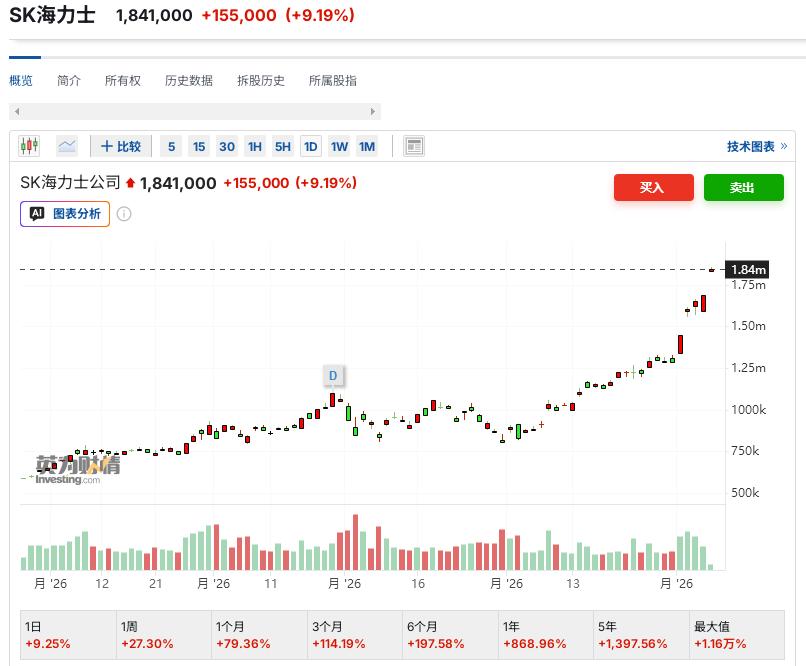Choose the 1H interval
Viewport: 806px width, 666px height.
click(x=255, y=146)
